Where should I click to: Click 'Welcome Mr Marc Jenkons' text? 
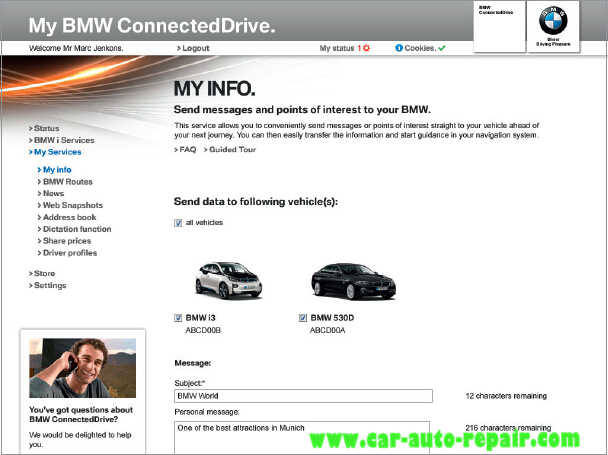[76, 48]
